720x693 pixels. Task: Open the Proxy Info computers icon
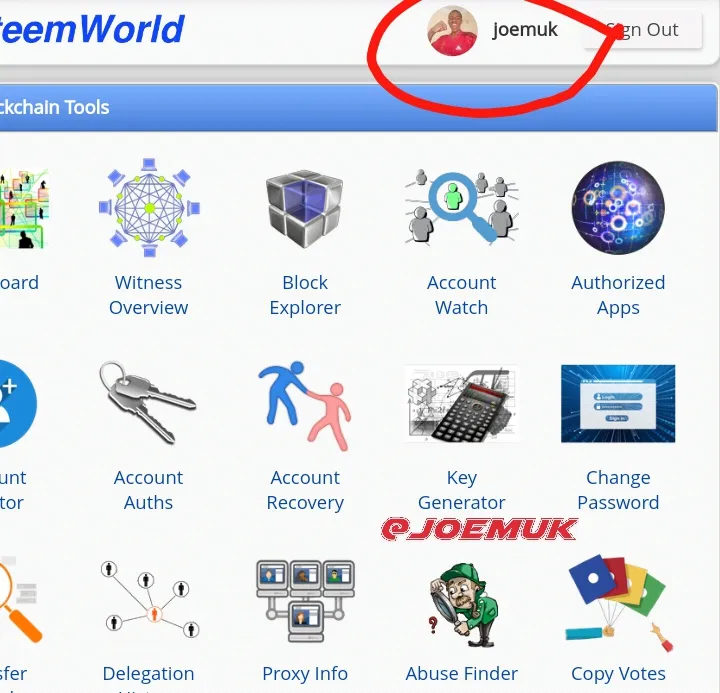pyautogui.click(x=305, y=600)
